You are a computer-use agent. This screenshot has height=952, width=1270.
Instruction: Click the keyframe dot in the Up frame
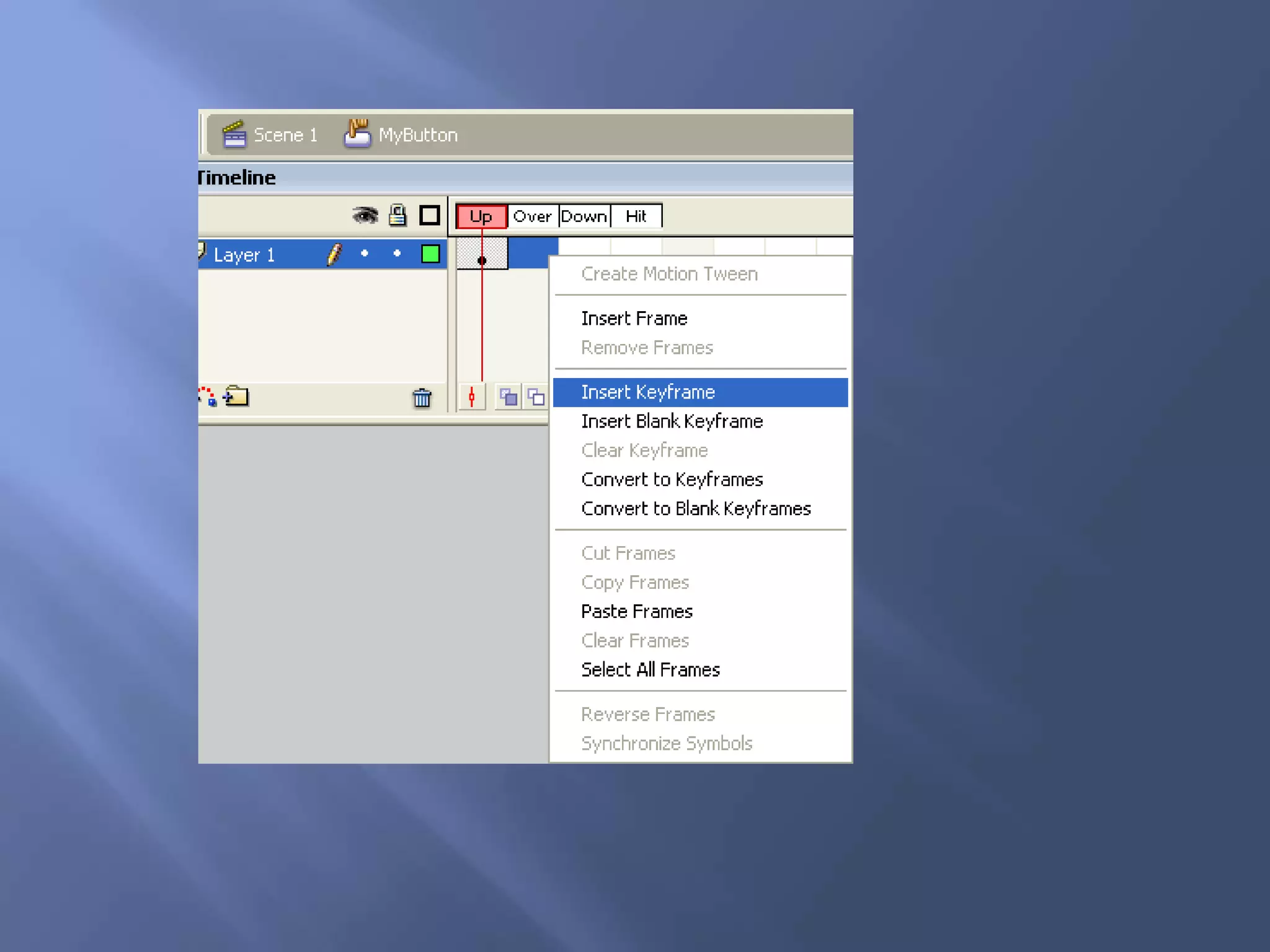coord(482,261)
